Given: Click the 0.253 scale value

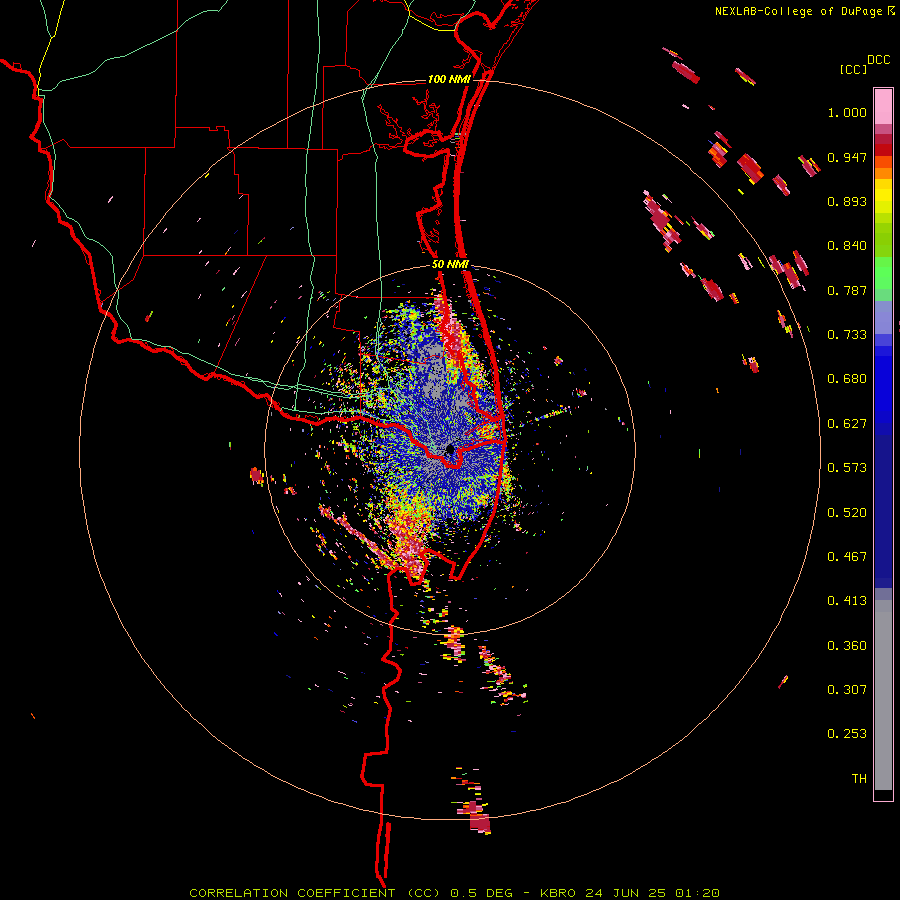Looking at the screenshot, I should pos(847,734).
